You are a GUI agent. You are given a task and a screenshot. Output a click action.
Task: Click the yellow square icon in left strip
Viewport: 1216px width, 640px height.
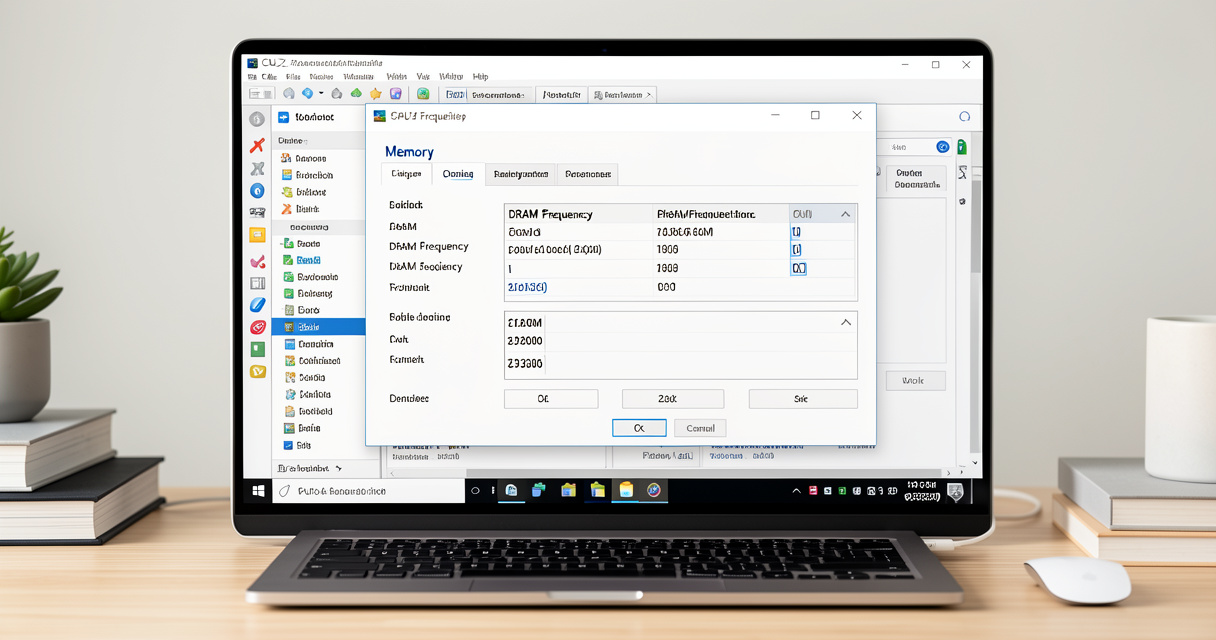click(x=257, y=236)
